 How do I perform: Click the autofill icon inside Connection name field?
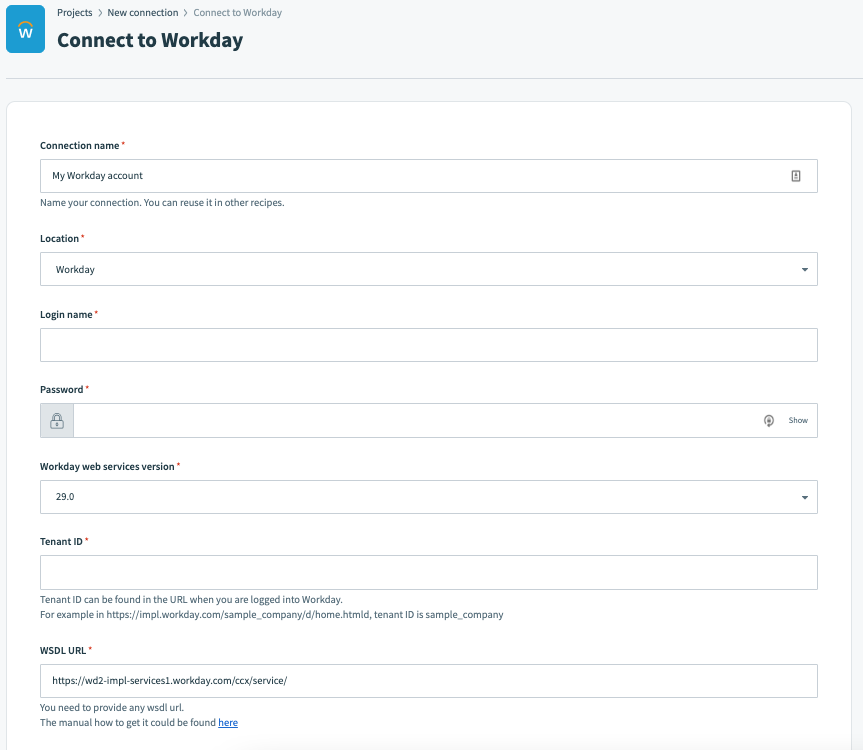pyautogui.click(x=796, y=175)
